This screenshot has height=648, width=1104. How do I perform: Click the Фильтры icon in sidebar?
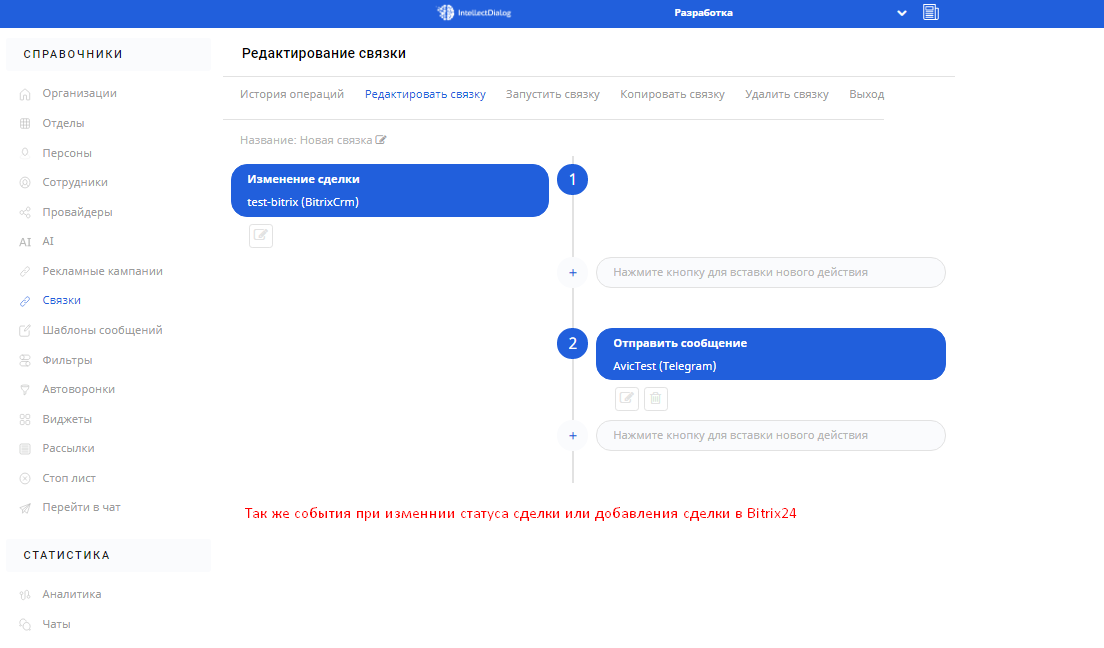25,360
